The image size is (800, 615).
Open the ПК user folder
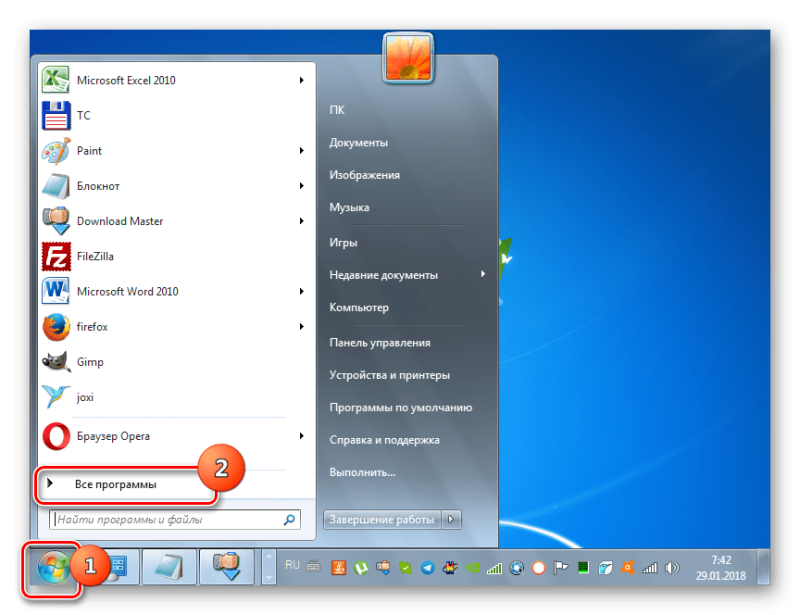(337, 110)
